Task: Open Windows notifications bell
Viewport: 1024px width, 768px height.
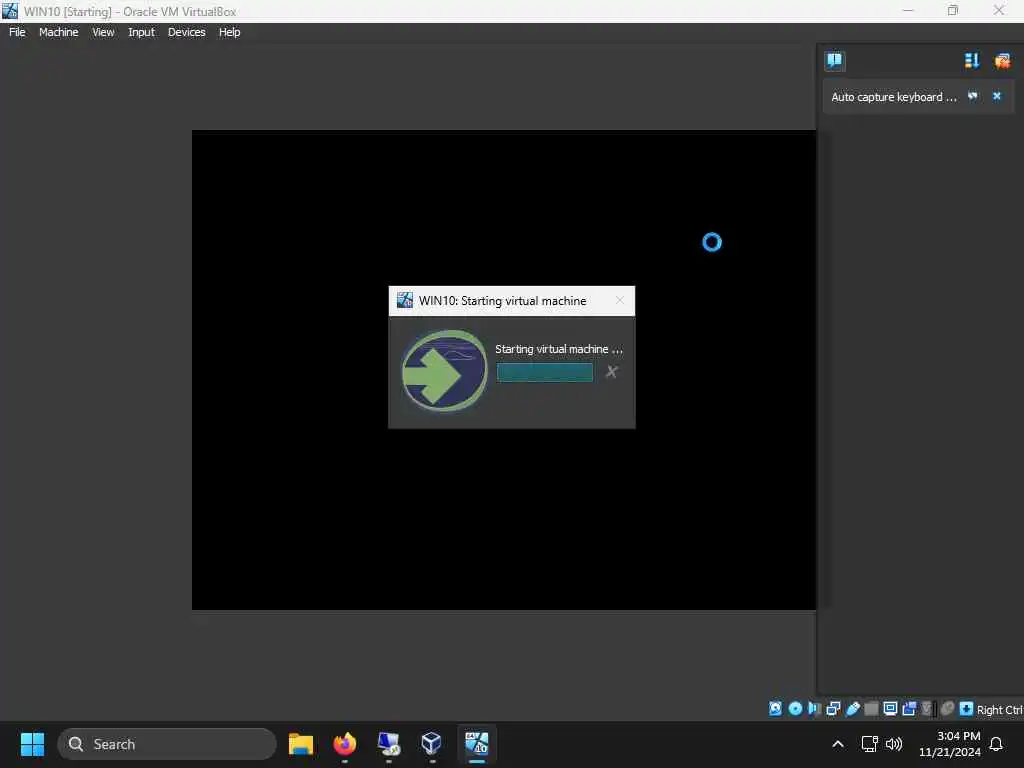Action: [996, 744]
